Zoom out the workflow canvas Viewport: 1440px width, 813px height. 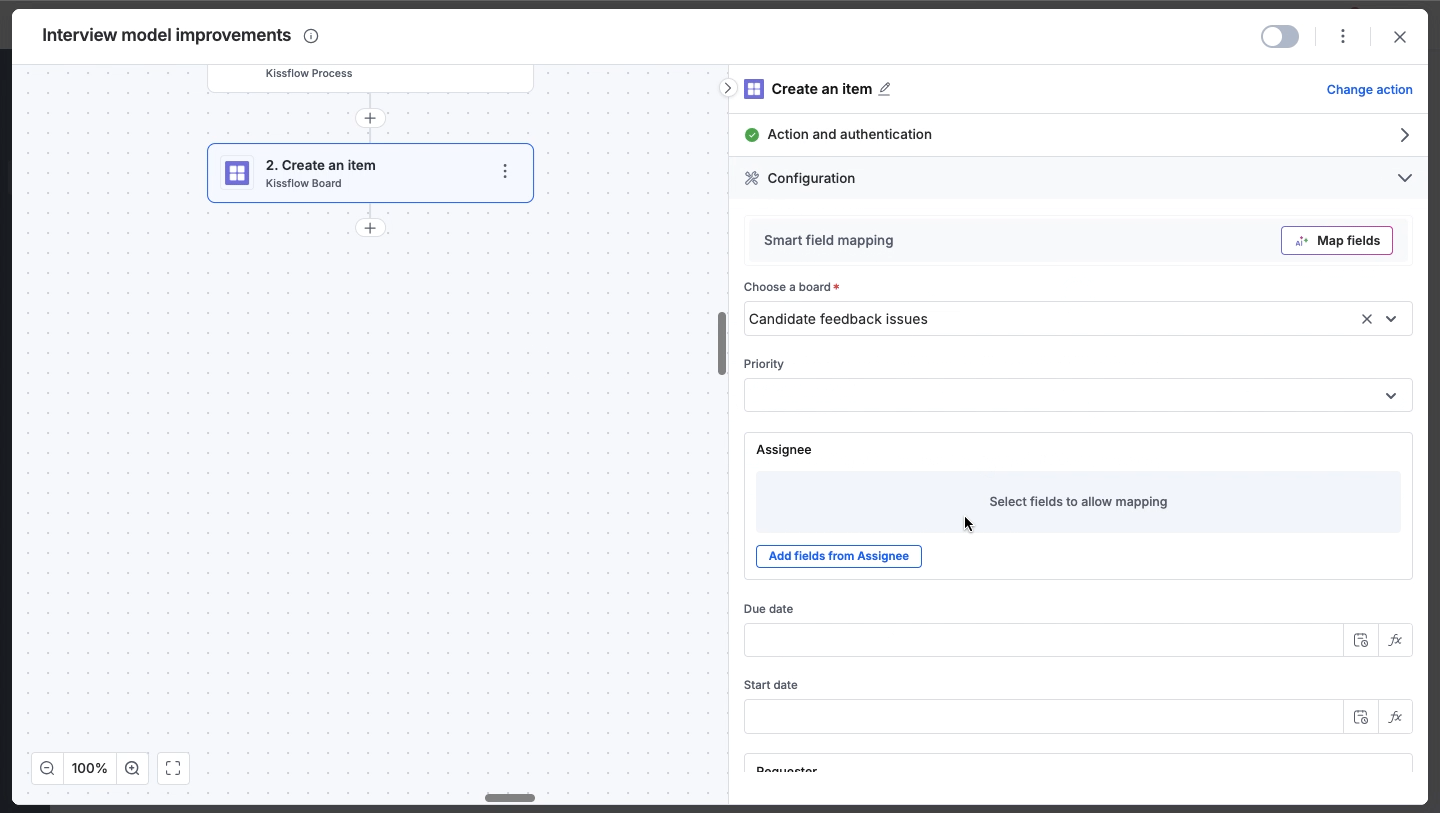[47, 768]
